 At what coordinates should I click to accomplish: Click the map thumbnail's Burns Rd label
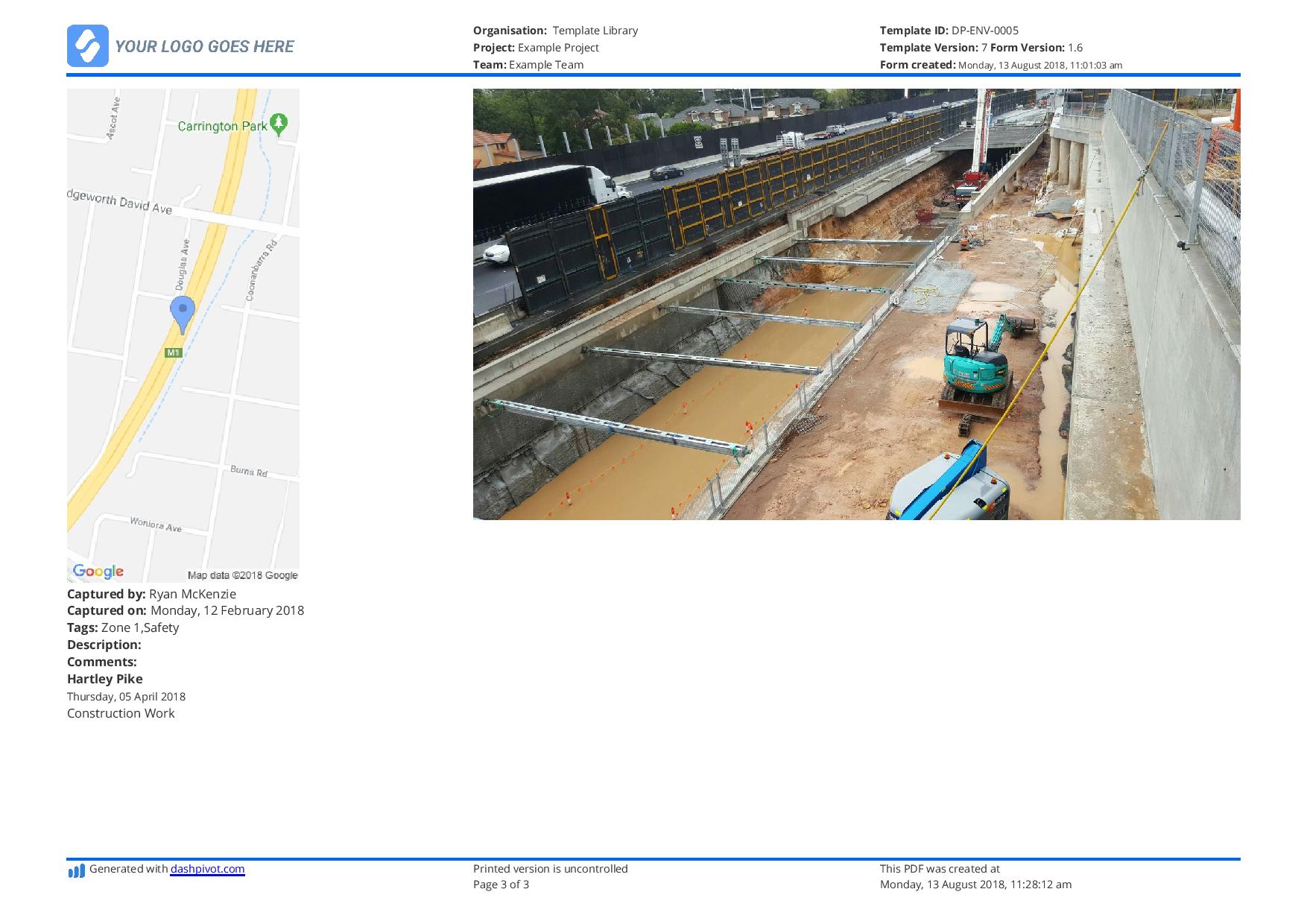click(x=249, y=471)
